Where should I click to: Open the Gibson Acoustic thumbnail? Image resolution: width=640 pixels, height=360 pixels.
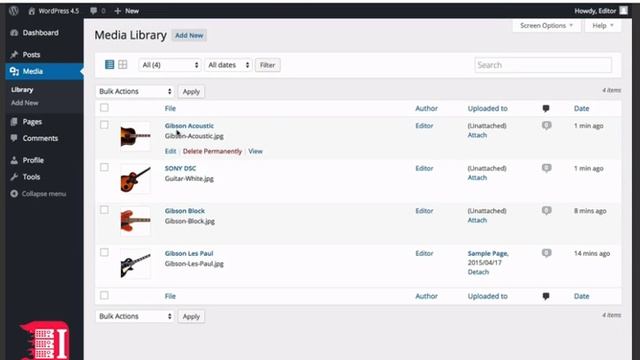[x=136, y=137]
